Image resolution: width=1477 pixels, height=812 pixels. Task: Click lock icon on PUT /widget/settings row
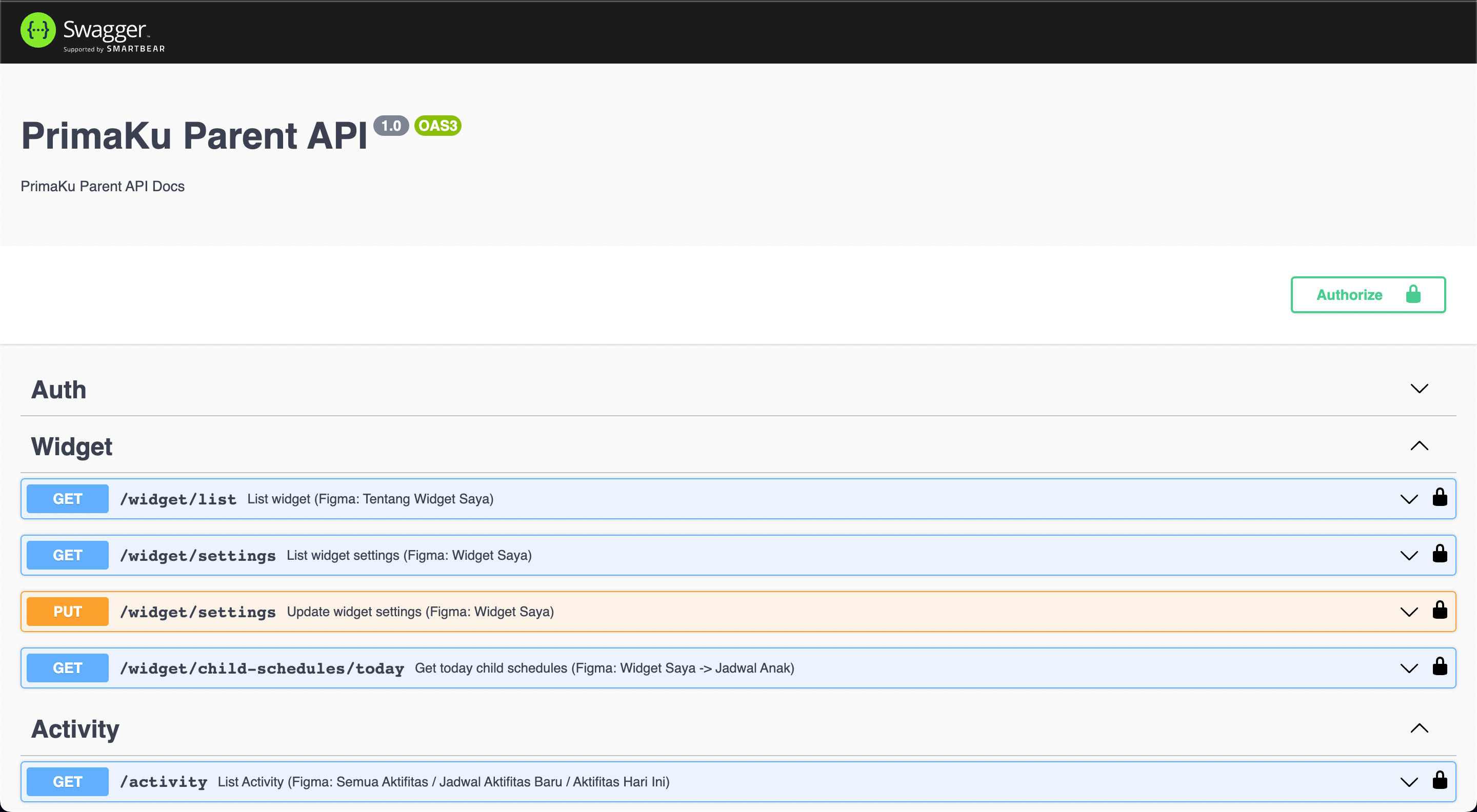click(x=1439, y=611)
